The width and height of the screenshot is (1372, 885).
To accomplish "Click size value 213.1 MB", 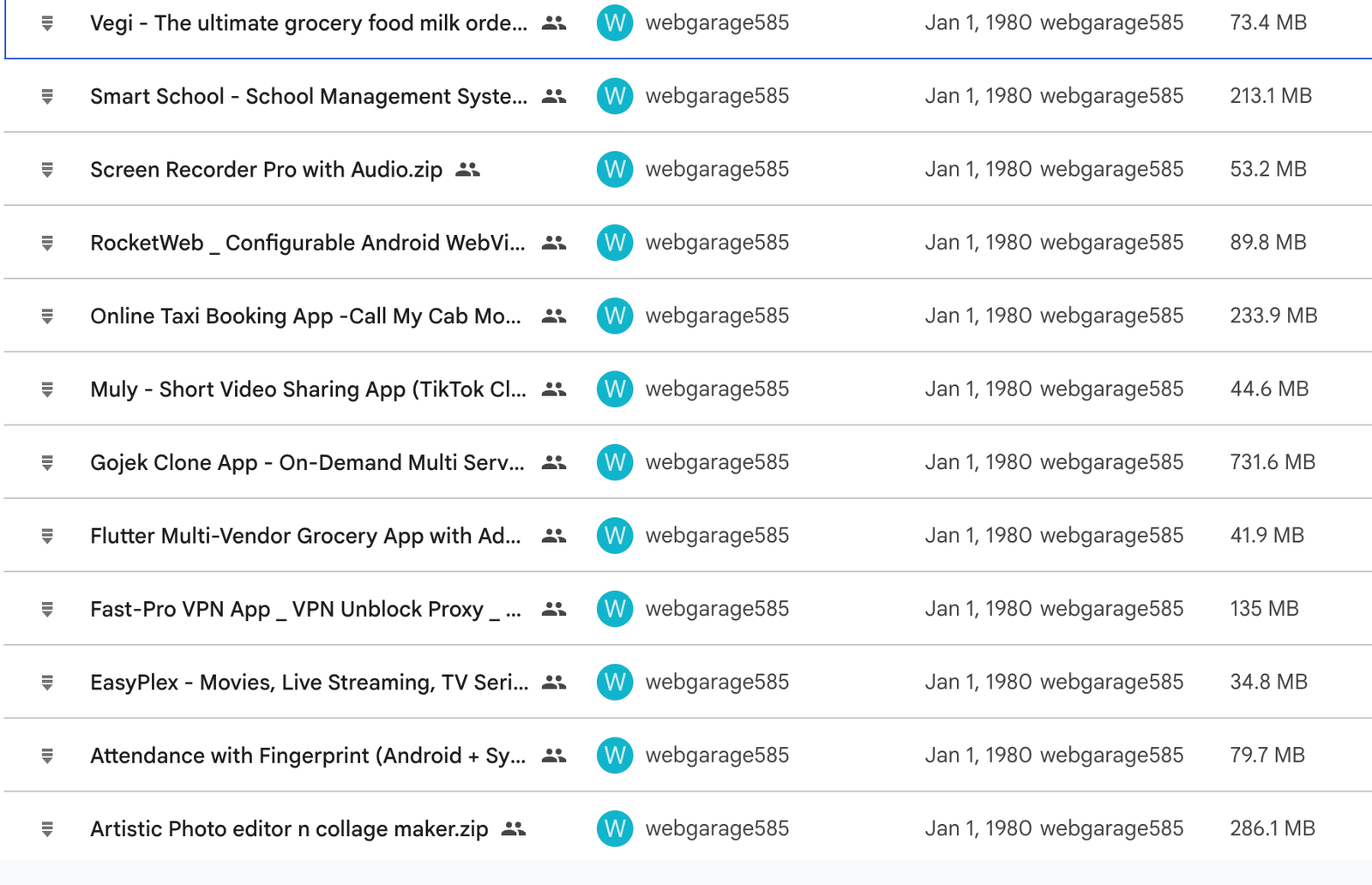I will point(1271,96).
